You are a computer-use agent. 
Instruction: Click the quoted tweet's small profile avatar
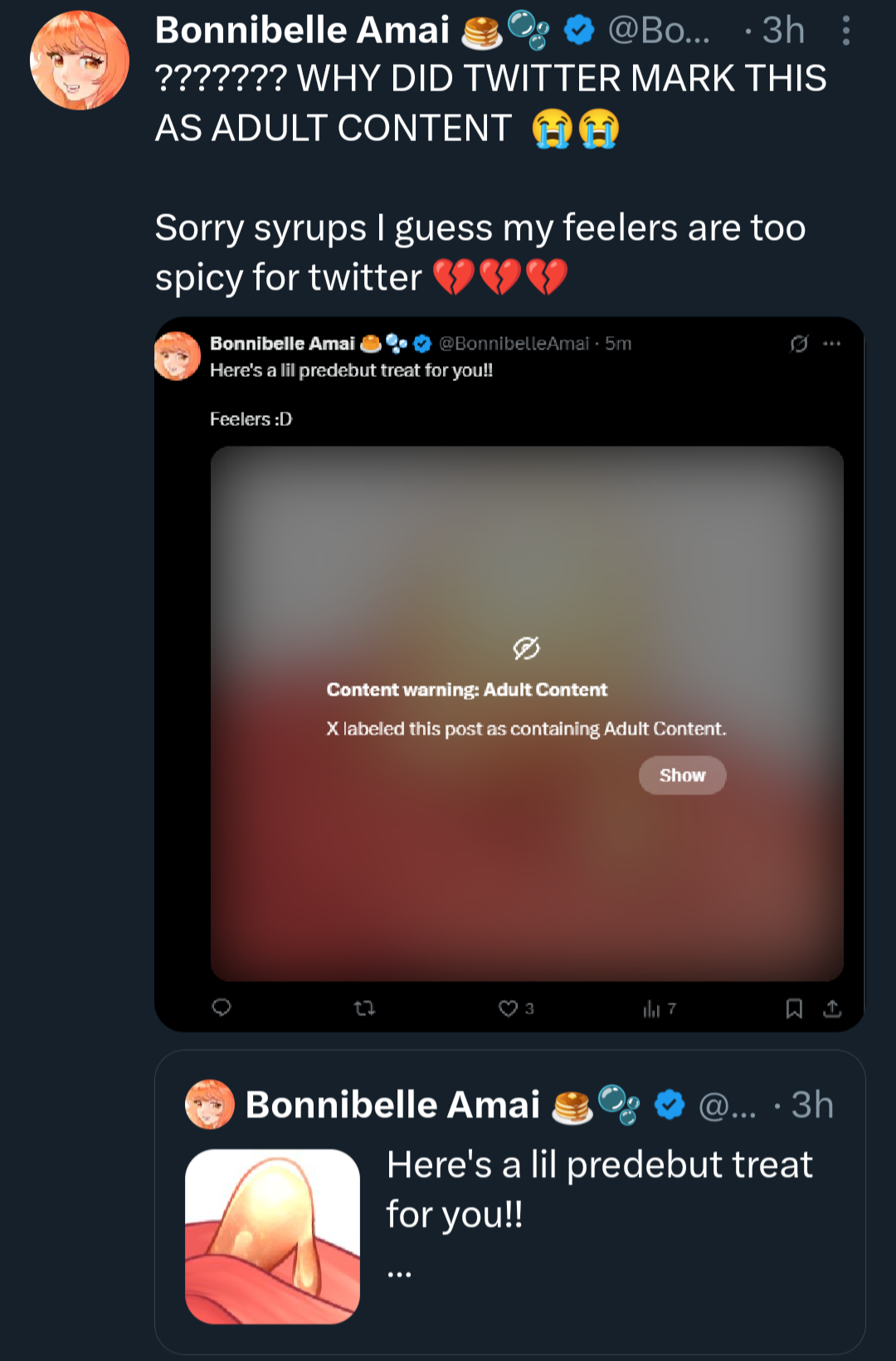click(210, 1105)
